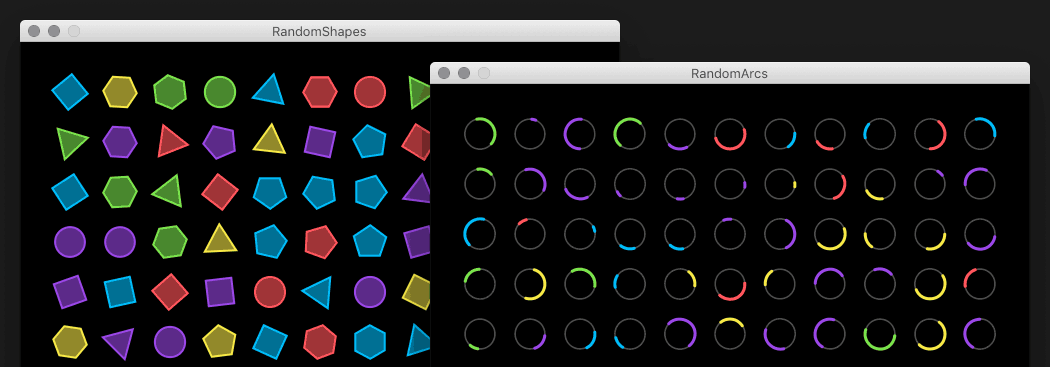
Task: Click the blue triangle in RandomShapes top row
Action: coord(269,90)
